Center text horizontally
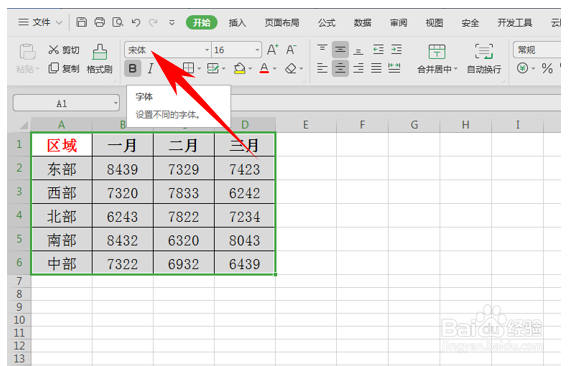The image size is (575, 366). pos(340,68)
